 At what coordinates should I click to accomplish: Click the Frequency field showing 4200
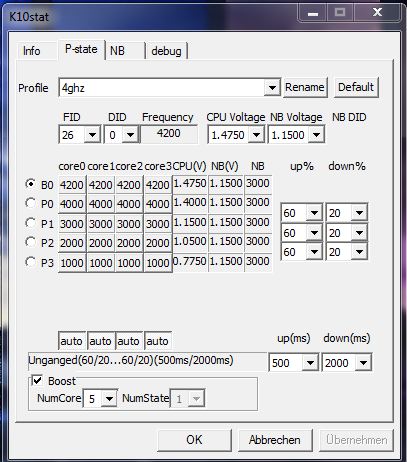(x=169, y=134)
